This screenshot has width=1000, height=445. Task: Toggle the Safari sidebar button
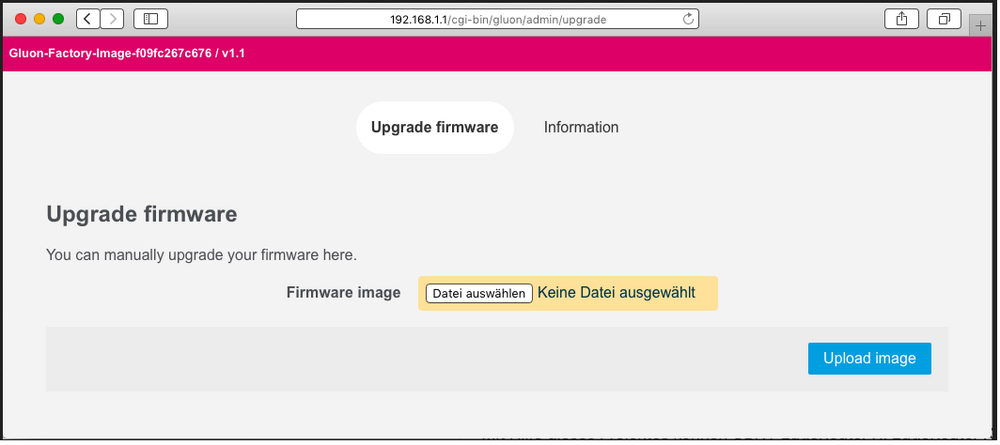pyautogui.click(x=151, y=19)
